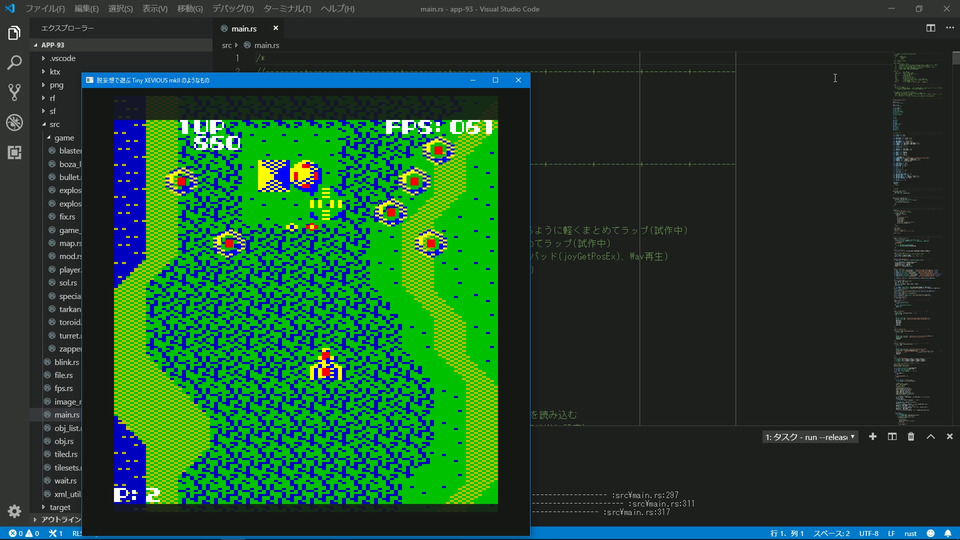Screen dimensions: 960x540
Task: Show errors and warnings in status bar
Action: [24, 533]
